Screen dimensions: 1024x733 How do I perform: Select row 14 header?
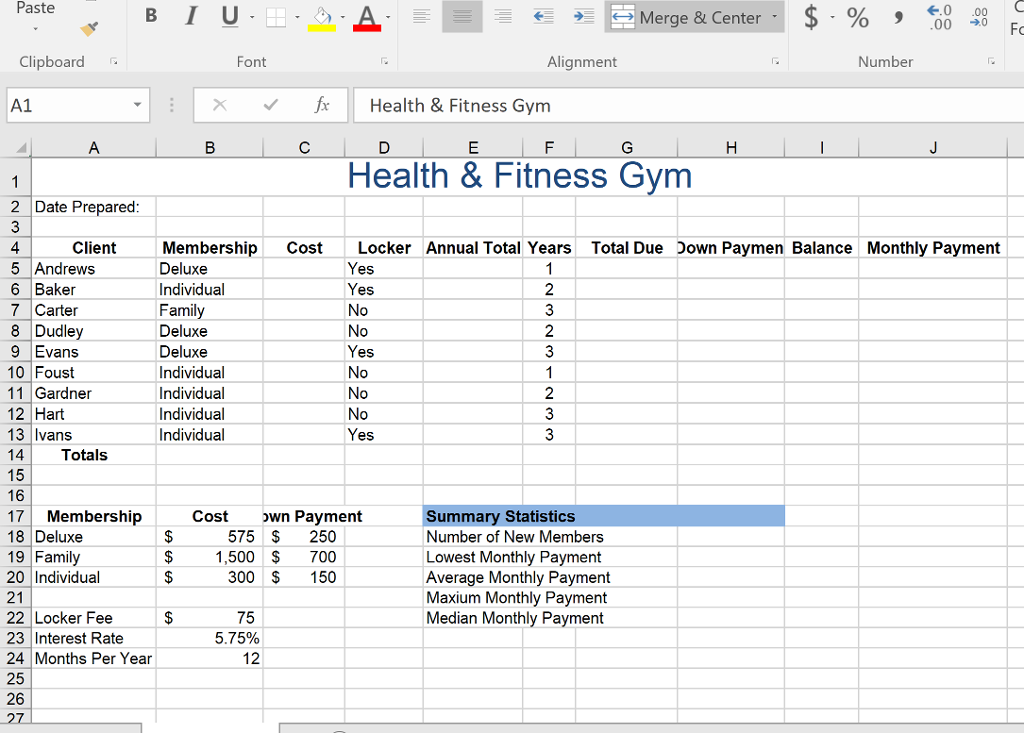pyautogui.click(x=16, y=455)
